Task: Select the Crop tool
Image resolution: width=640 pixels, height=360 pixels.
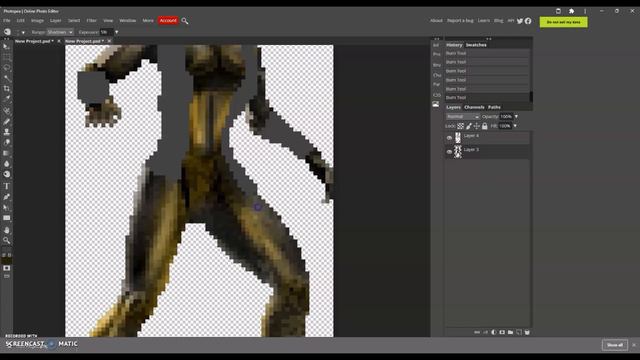Action: click(7, 88)
